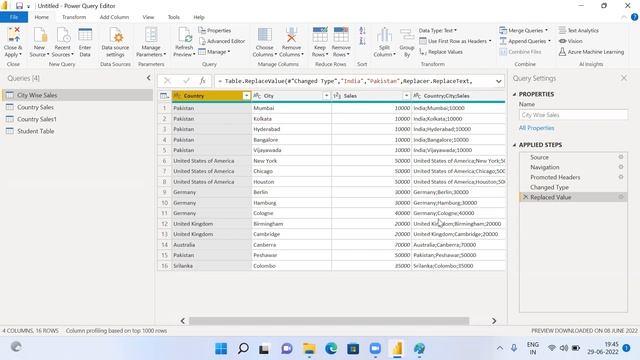Open Manage Parameters
Screen dimensions: 640x360
click(151, 42)
